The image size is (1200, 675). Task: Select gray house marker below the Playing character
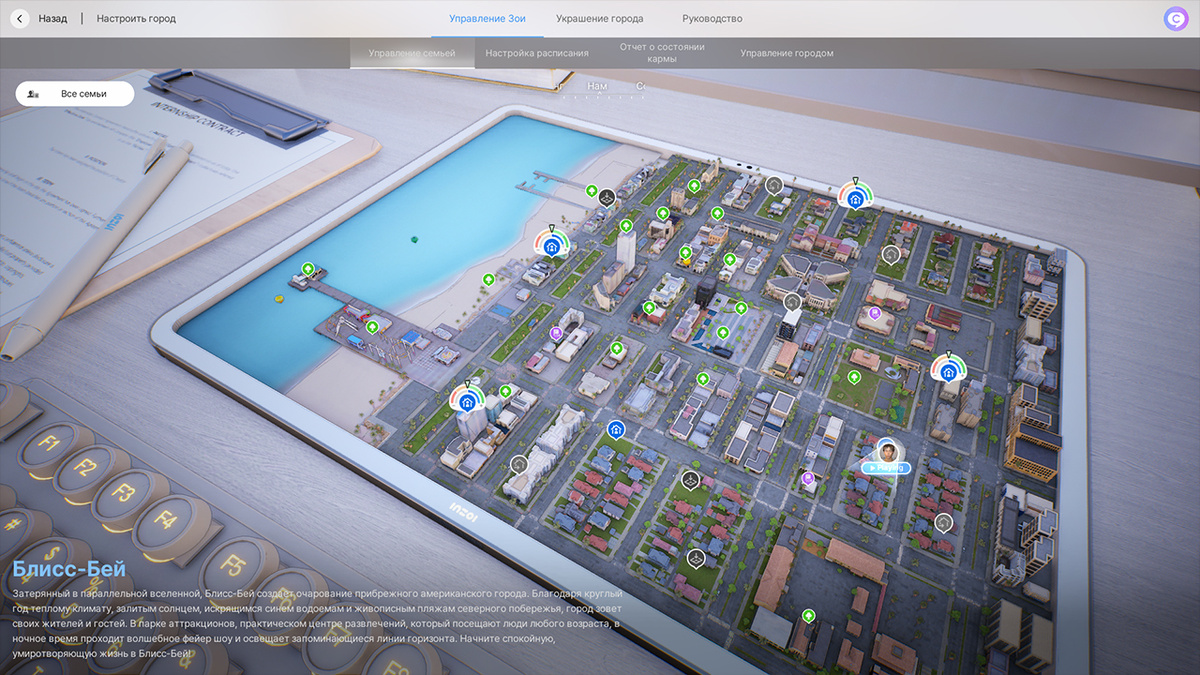(x=943, y=522)
